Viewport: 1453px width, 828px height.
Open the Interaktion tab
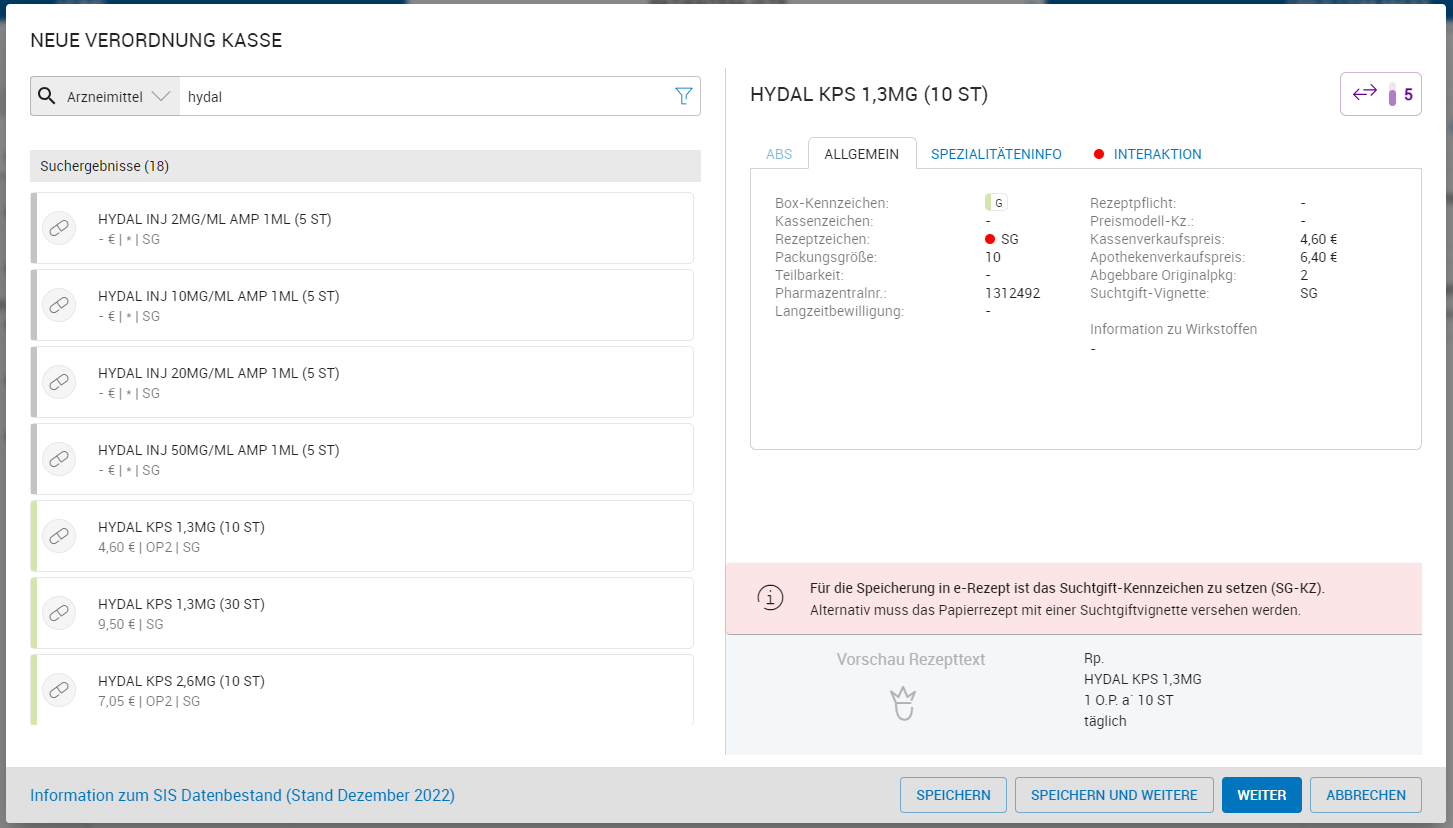1157,154
